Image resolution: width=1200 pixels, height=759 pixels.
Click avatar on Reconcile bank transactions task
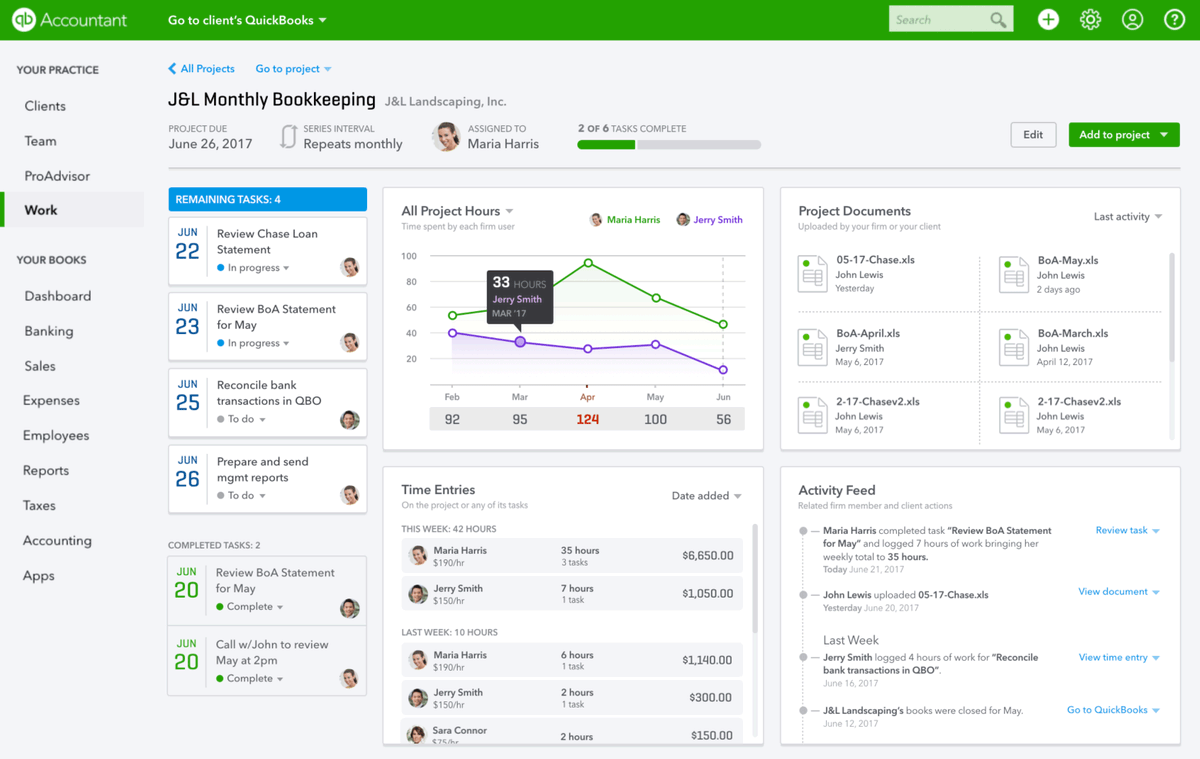349,419
